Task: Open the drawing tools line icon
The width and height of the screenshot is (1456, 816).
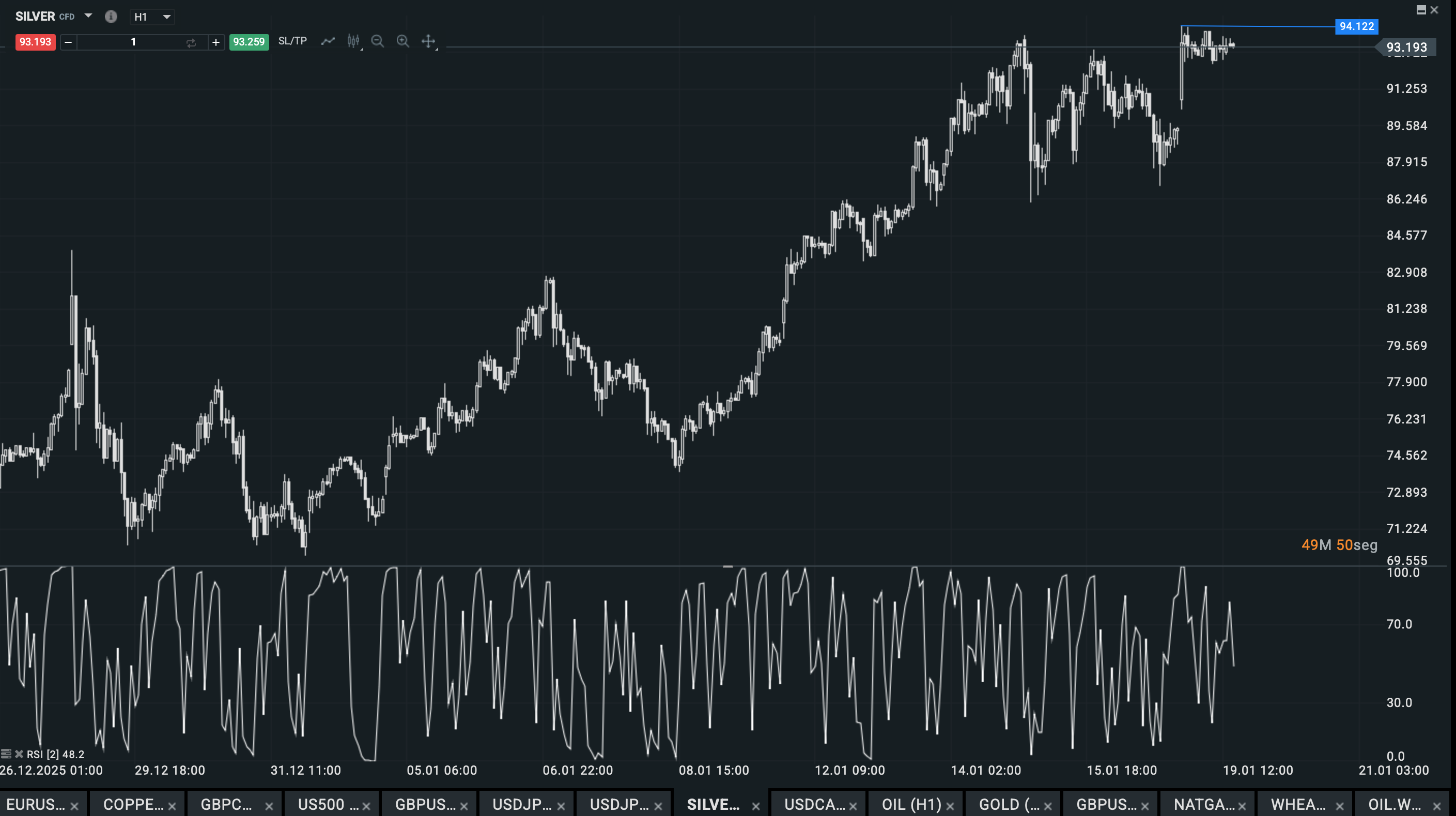Action: (x=328, y=41)
